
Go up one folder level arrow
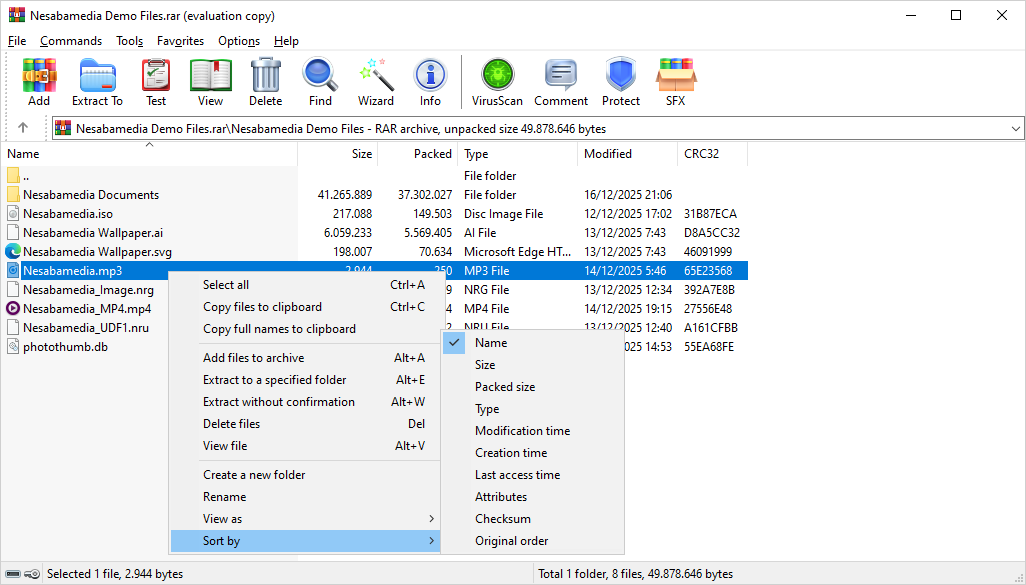(23, 128)
